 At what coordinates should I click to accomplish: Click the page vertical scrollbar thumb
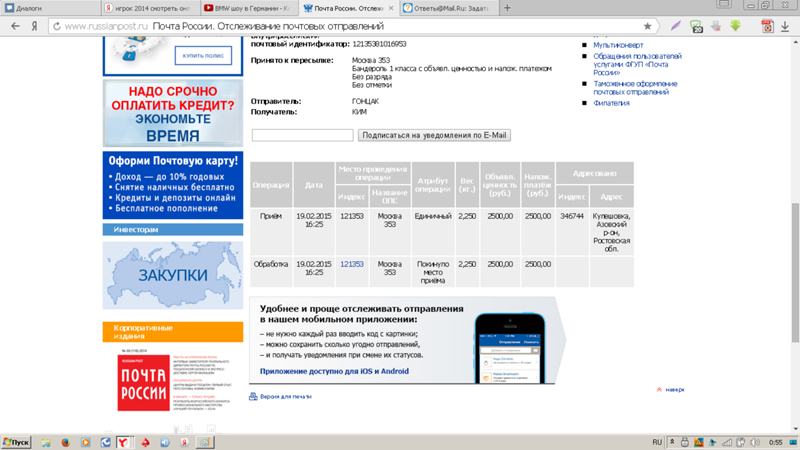pyautogui.click(x=795, y=272)
